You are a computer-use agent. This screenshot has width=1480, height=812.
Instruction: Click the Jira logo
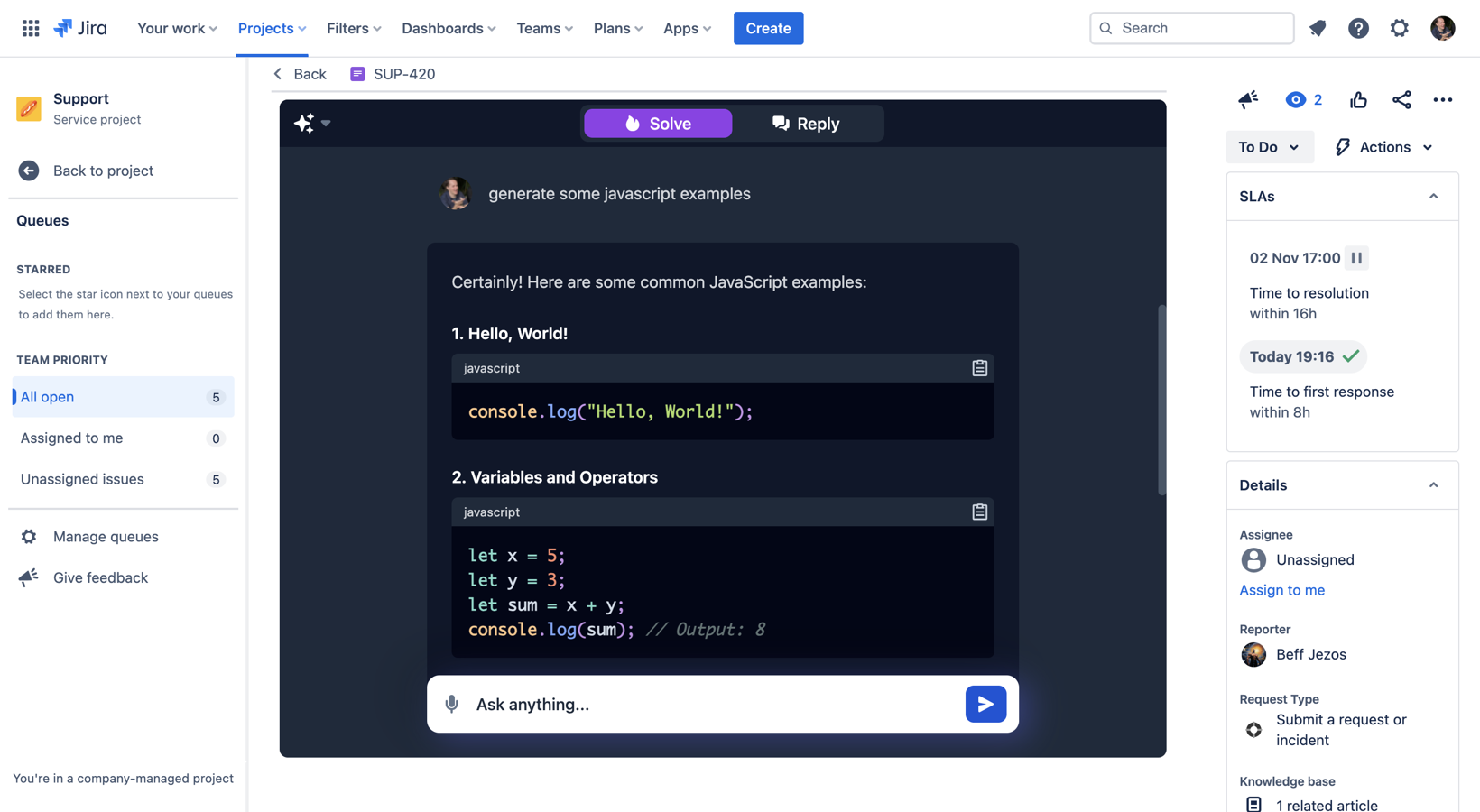(x=80, y=28)
